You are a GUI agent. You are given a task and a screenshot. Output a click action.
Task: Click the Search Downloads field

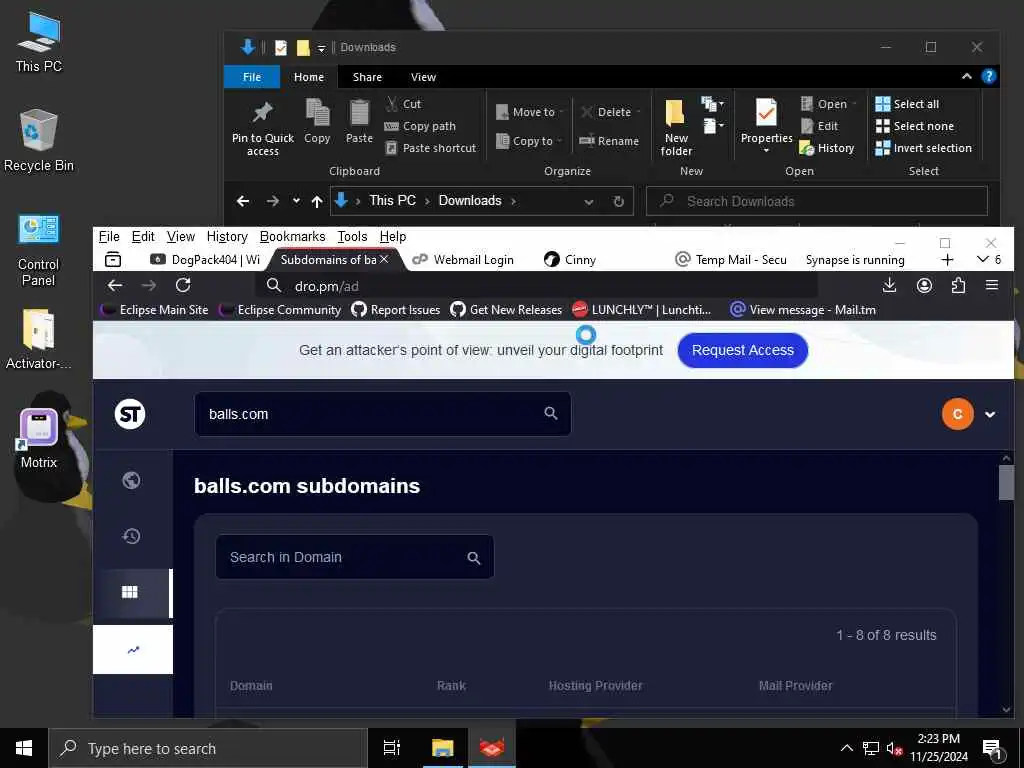coord(816,201)
